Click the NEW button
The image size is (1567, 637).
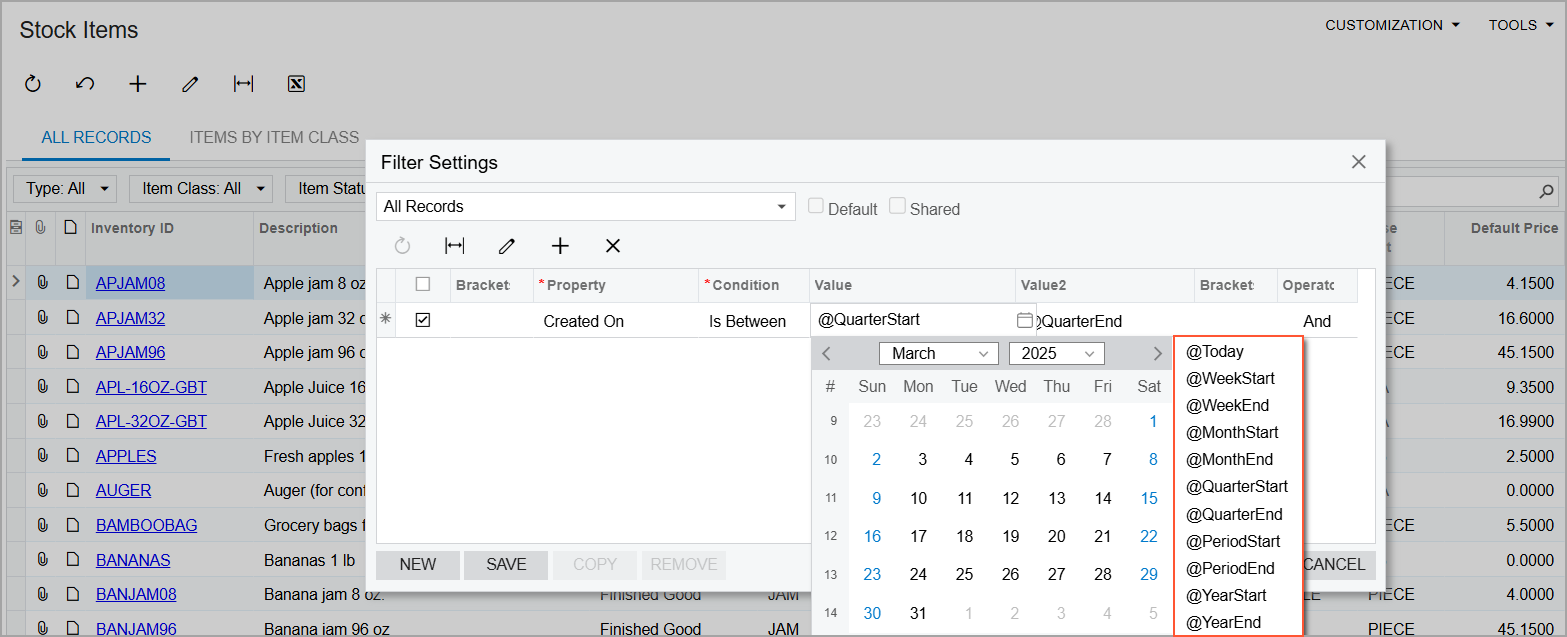coord(418,565)
